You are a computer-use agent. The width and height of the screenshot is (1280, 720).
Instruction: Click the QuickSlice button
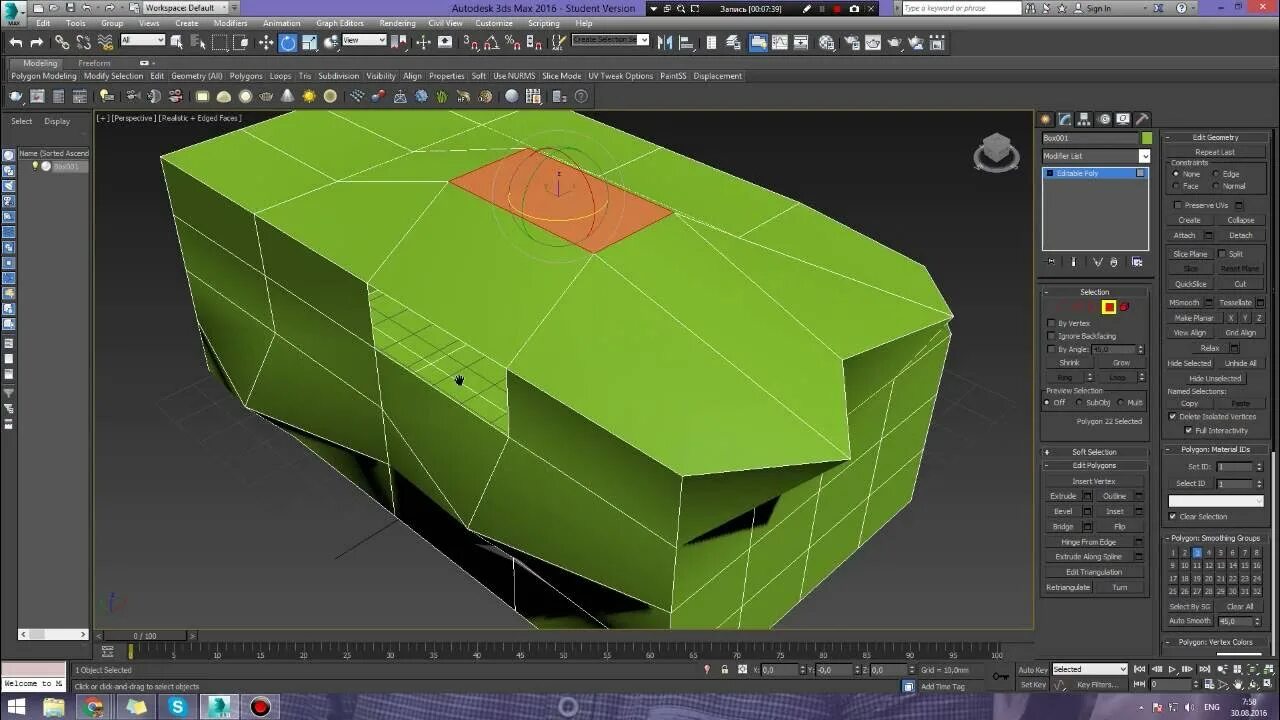coord(1190,284)
